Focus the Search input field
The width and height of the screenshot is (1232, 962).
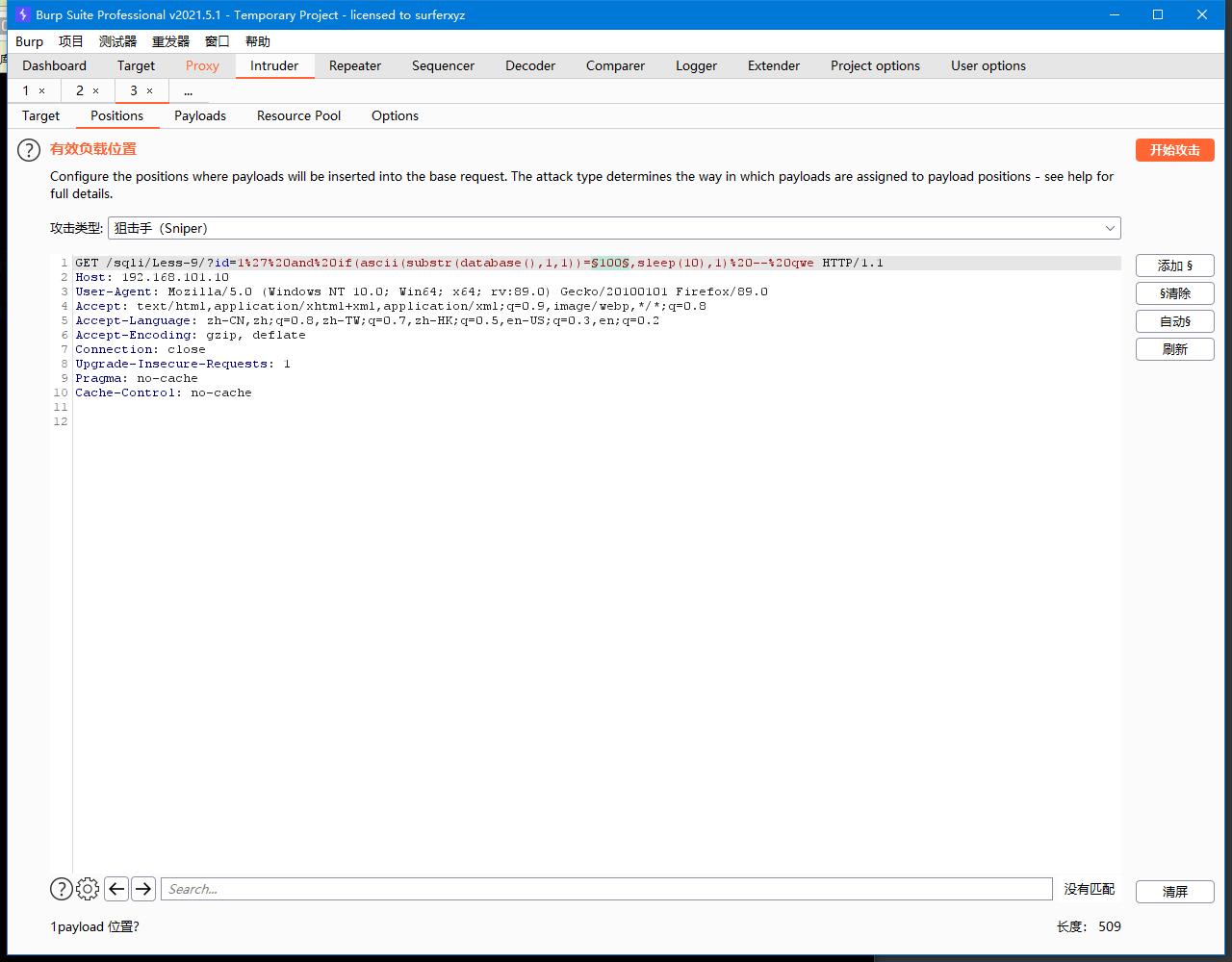click(x=606, y=889)
